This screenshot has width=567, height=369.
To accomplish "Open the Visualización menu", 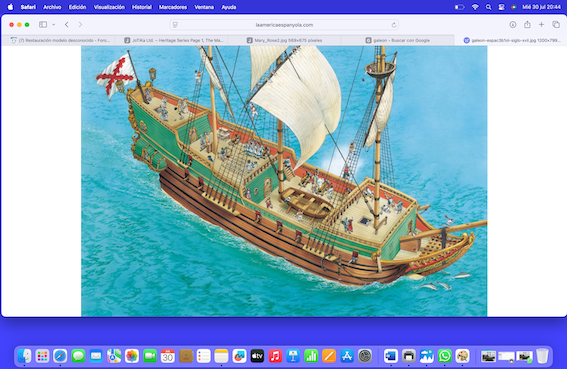I will coord(109,7).
